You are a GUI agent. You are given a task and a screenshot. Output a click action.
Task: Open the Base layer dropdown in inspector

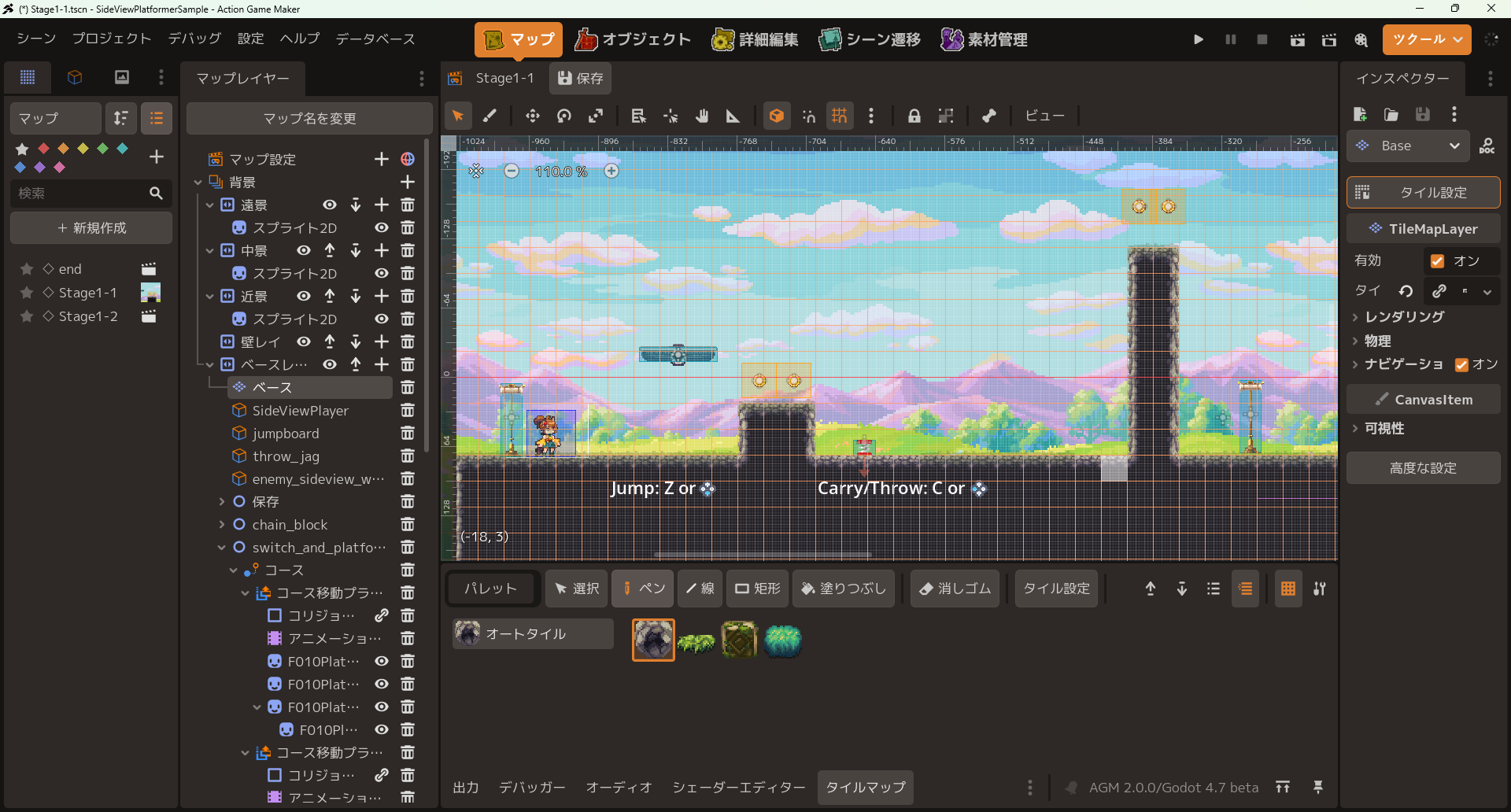[1408, 146]
